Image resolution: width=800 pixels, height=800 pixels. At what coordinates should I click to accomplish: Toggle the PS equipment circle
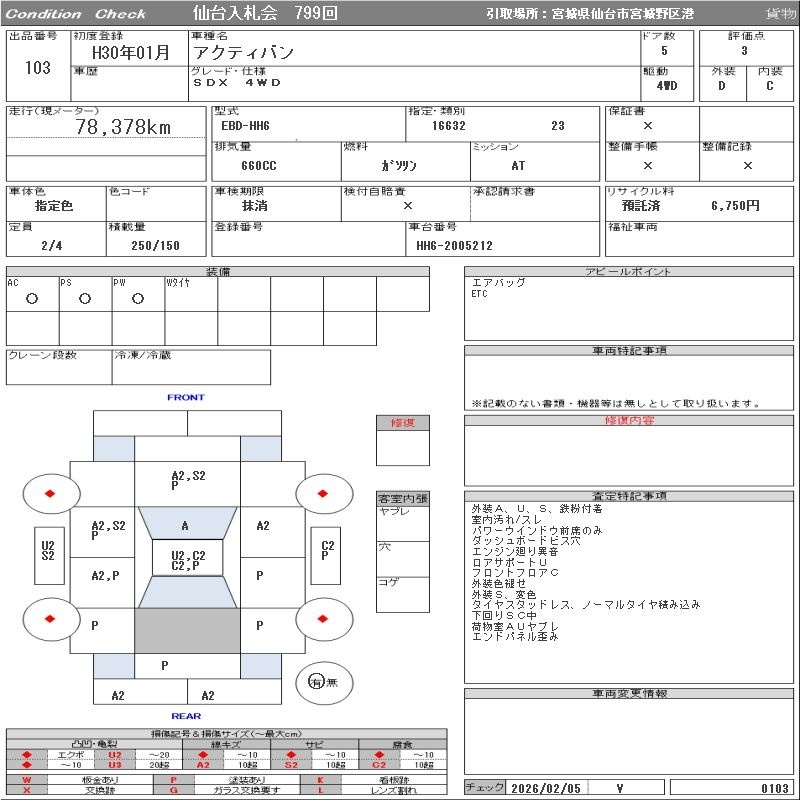(84, 298)
